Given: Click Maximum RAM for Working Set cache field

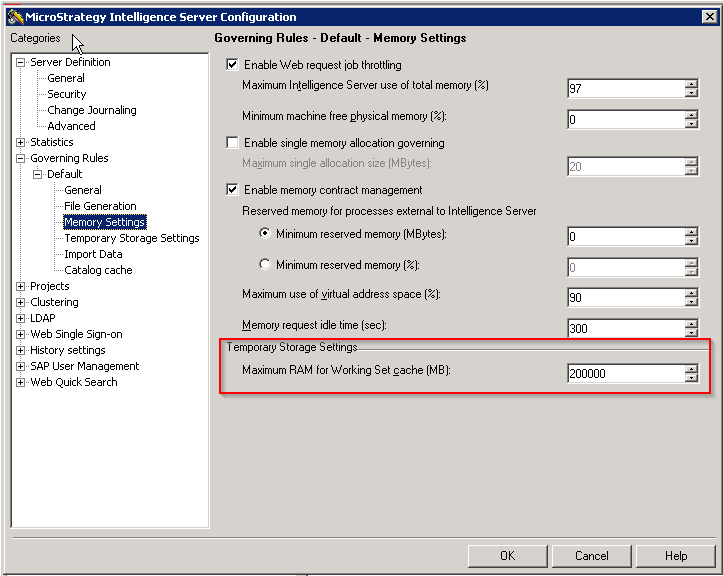Looking at the screenshot, I should [x=624, y=374].
